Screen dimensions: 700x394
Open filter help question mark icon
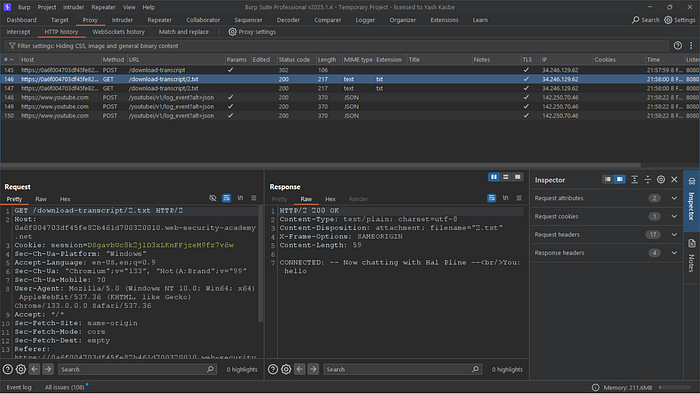678,46
